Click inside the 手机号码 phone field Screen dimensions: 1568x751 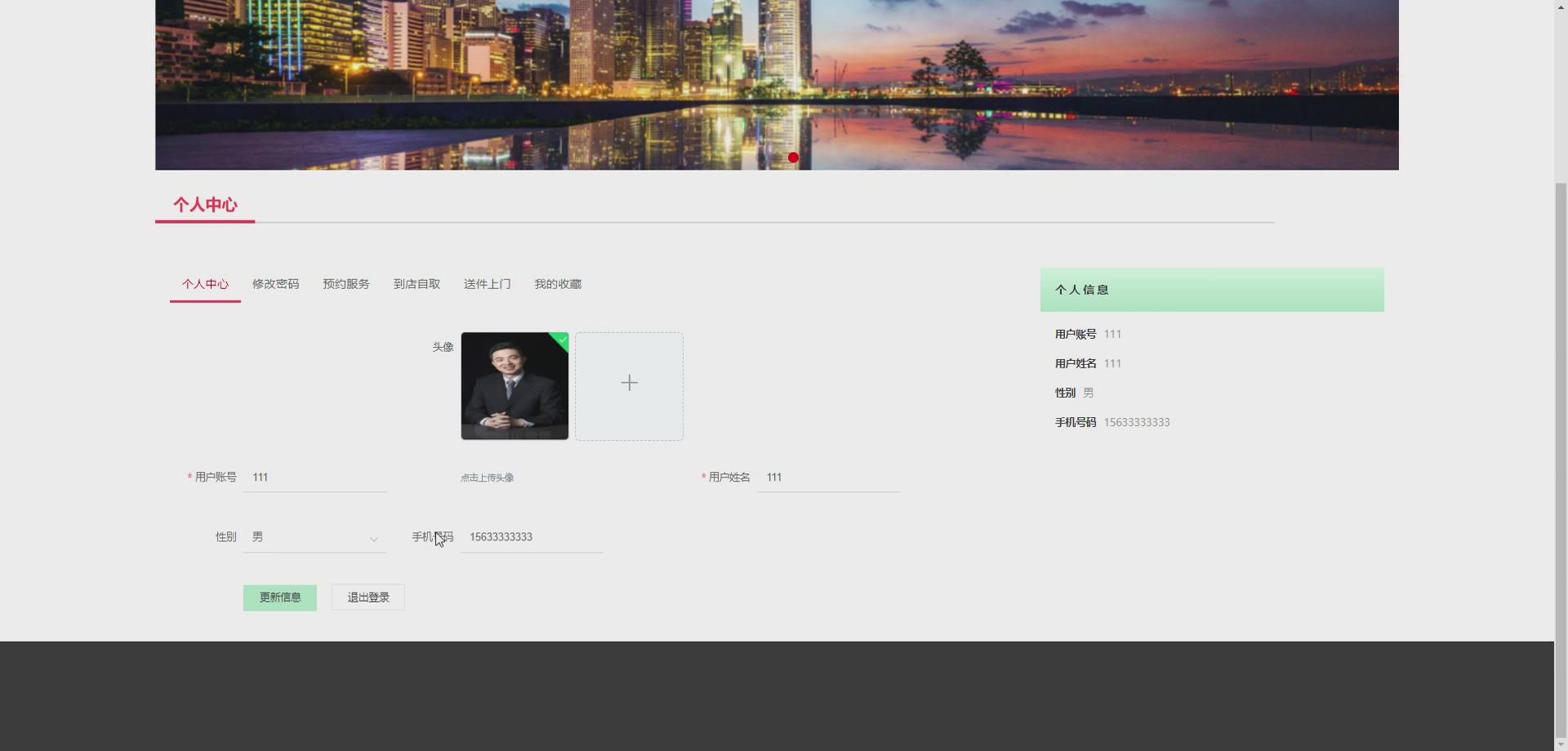531,537
